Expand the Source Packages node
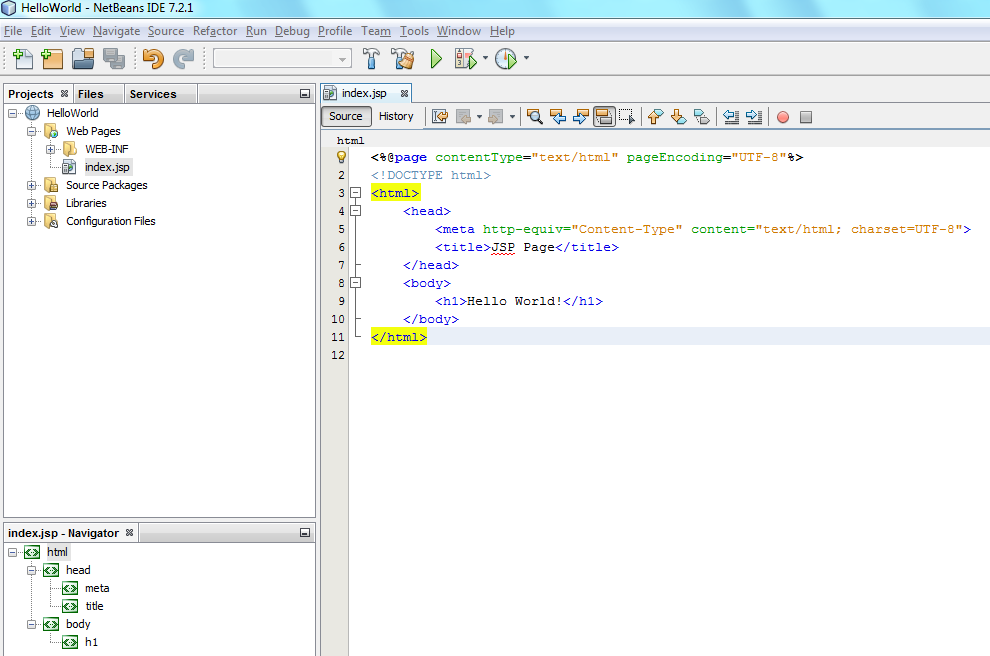The image size is (990, 656). [x=32, y=186]
